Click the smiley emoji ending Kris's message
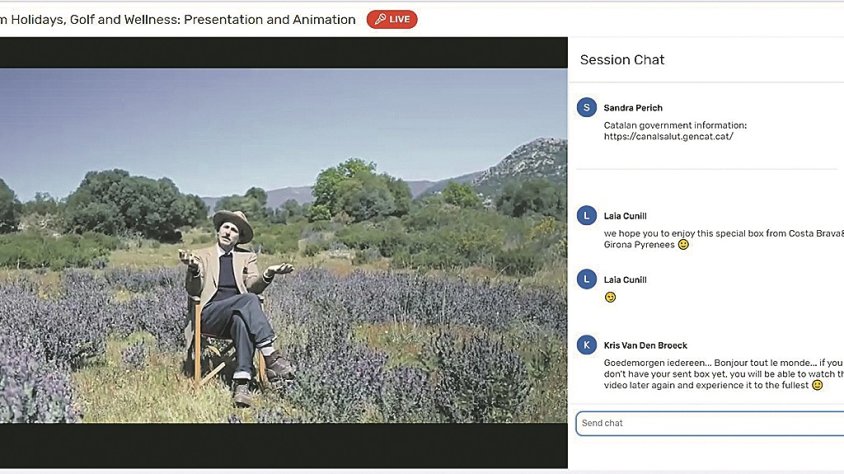The height and width of the screenshot is (474, 844). click(817, 385)
